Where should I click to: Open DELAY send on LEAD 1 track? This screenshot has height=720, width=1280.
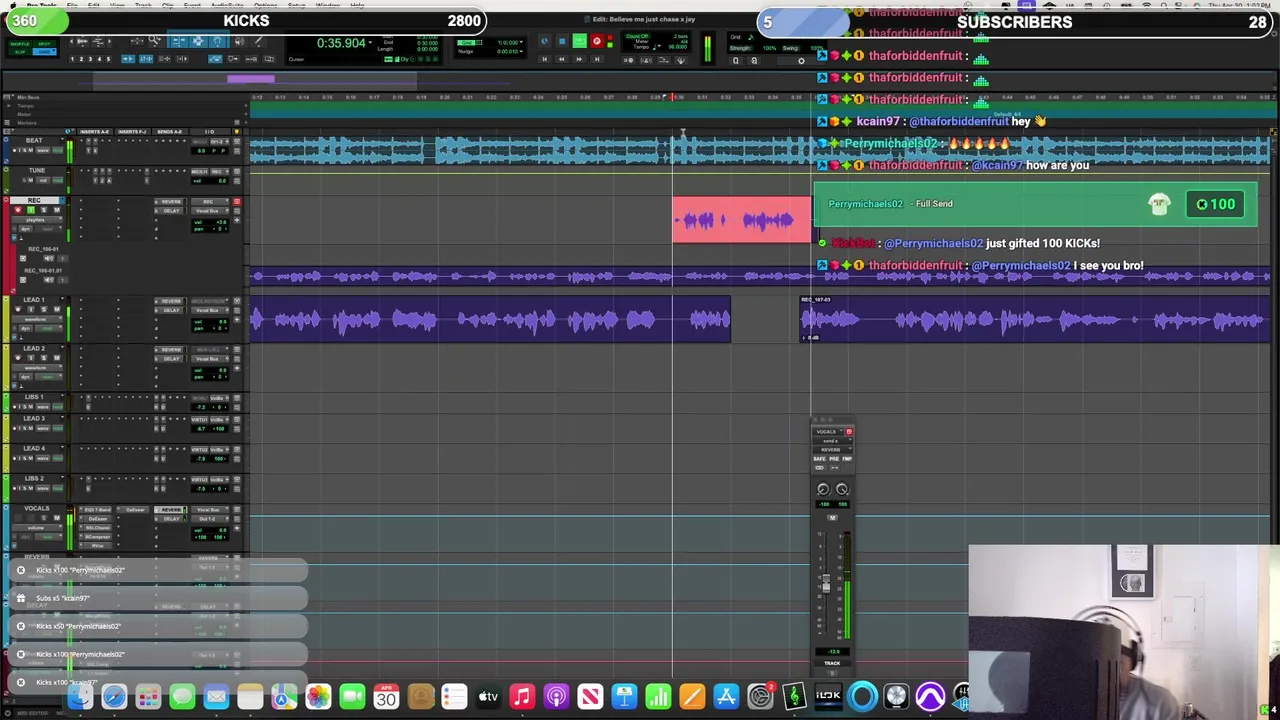170,310
